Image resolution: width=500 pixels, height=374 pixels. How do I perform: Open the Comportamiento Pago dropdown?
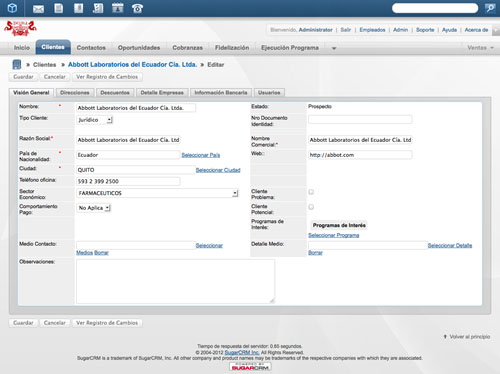[x=93, y=208]
